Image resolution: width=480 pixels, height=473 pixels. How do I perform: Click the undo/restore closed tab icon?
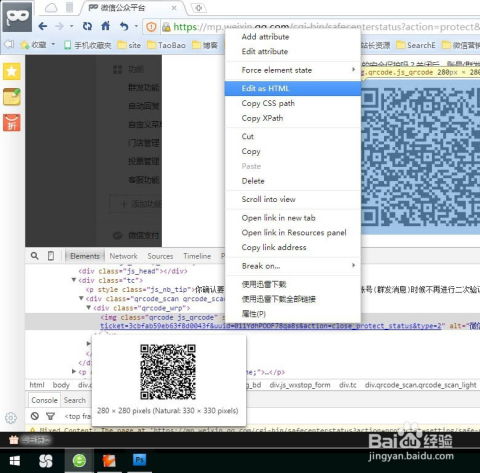point(124,26)
